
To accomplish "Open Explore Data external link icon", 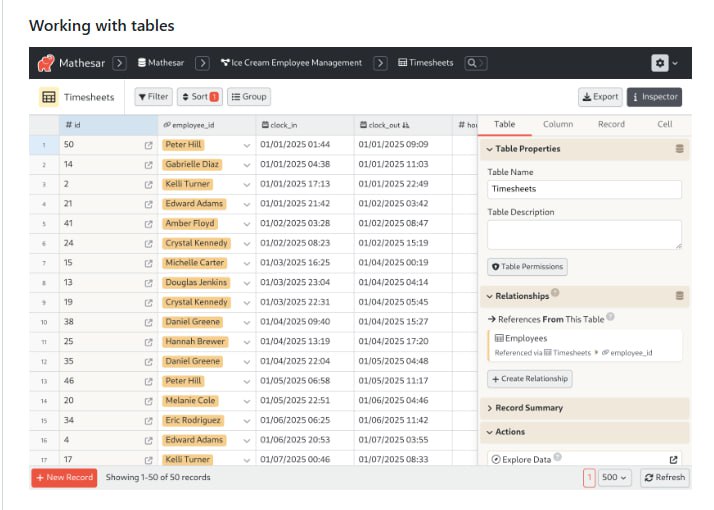I will [673, 459].
